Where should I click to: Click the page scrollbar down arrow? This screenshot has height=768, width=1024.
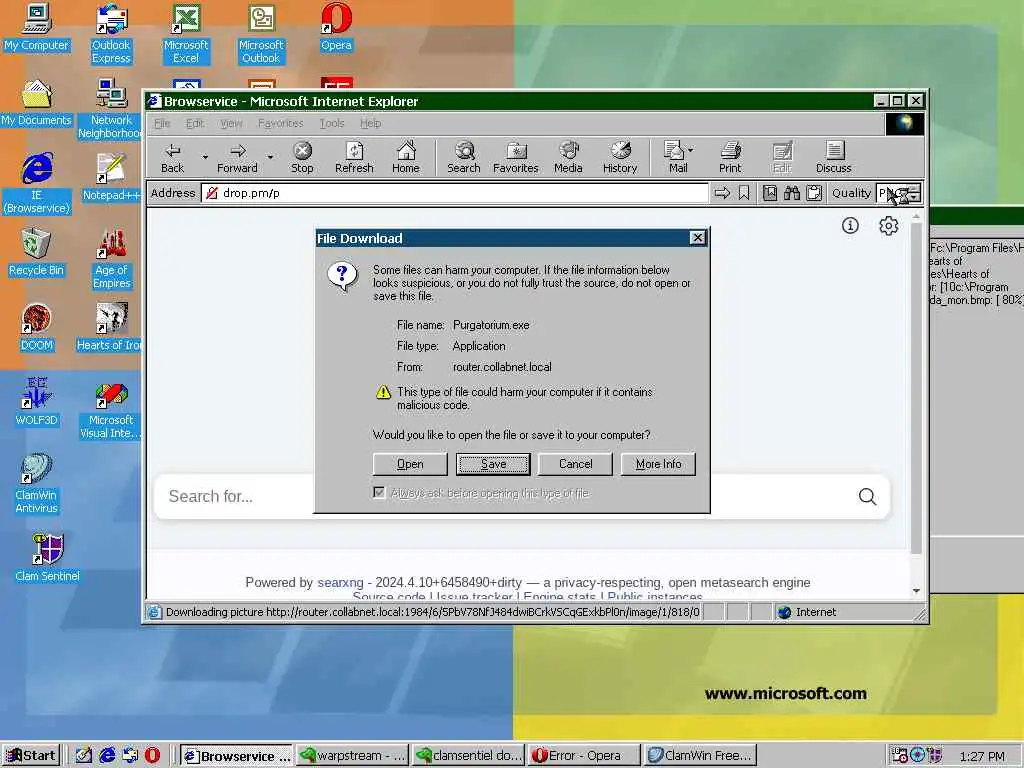point(916,591)
